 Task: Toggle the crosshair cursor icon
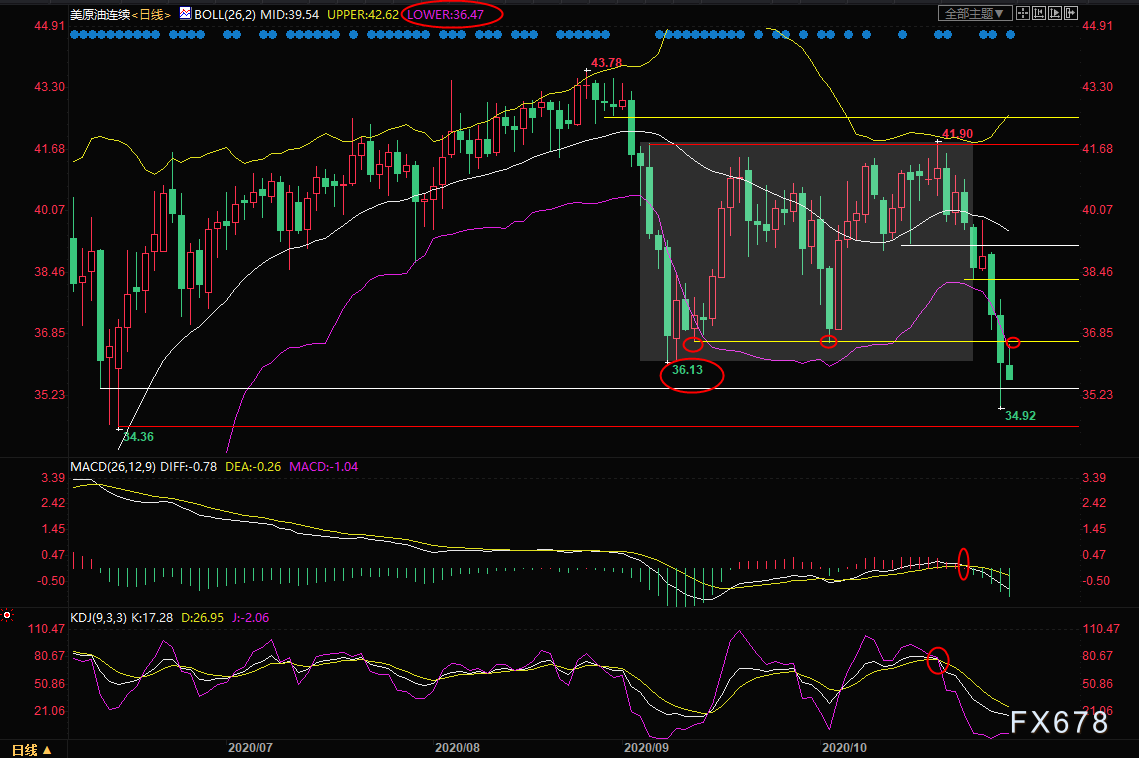click(1023, 13)
